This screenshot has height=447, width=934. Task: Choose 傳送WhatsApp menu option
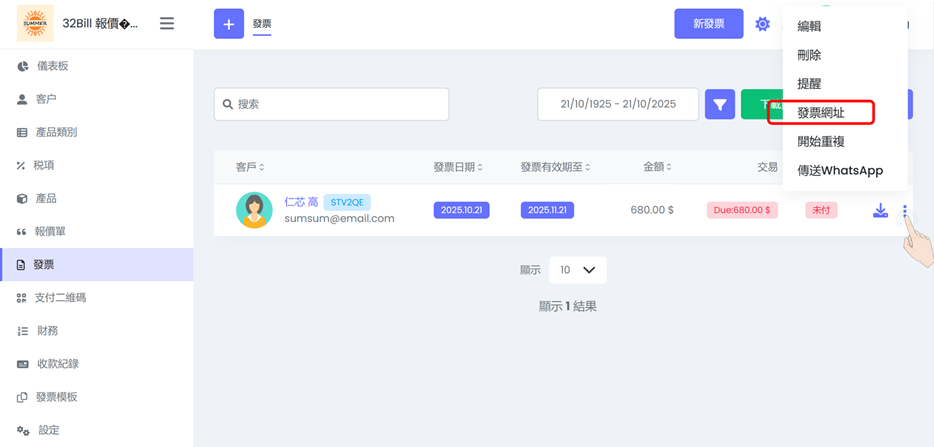[840, 170]
